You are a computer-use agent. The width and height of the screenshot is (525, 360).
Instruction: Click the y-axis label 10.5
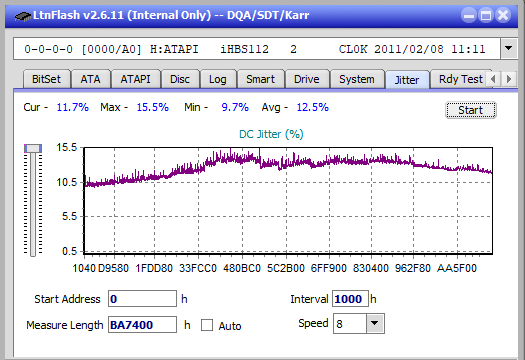tap(67, 183)
